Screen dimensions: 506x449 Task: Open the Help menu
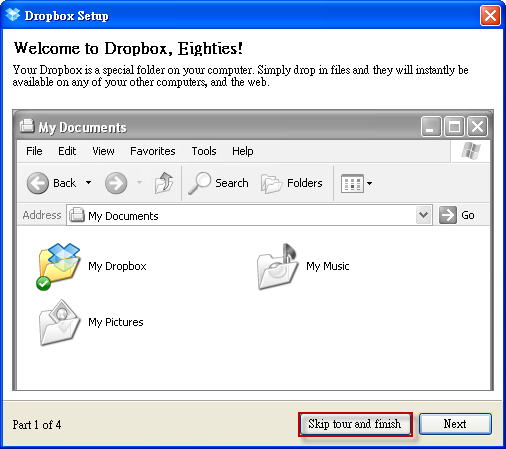tap(243, 151)
